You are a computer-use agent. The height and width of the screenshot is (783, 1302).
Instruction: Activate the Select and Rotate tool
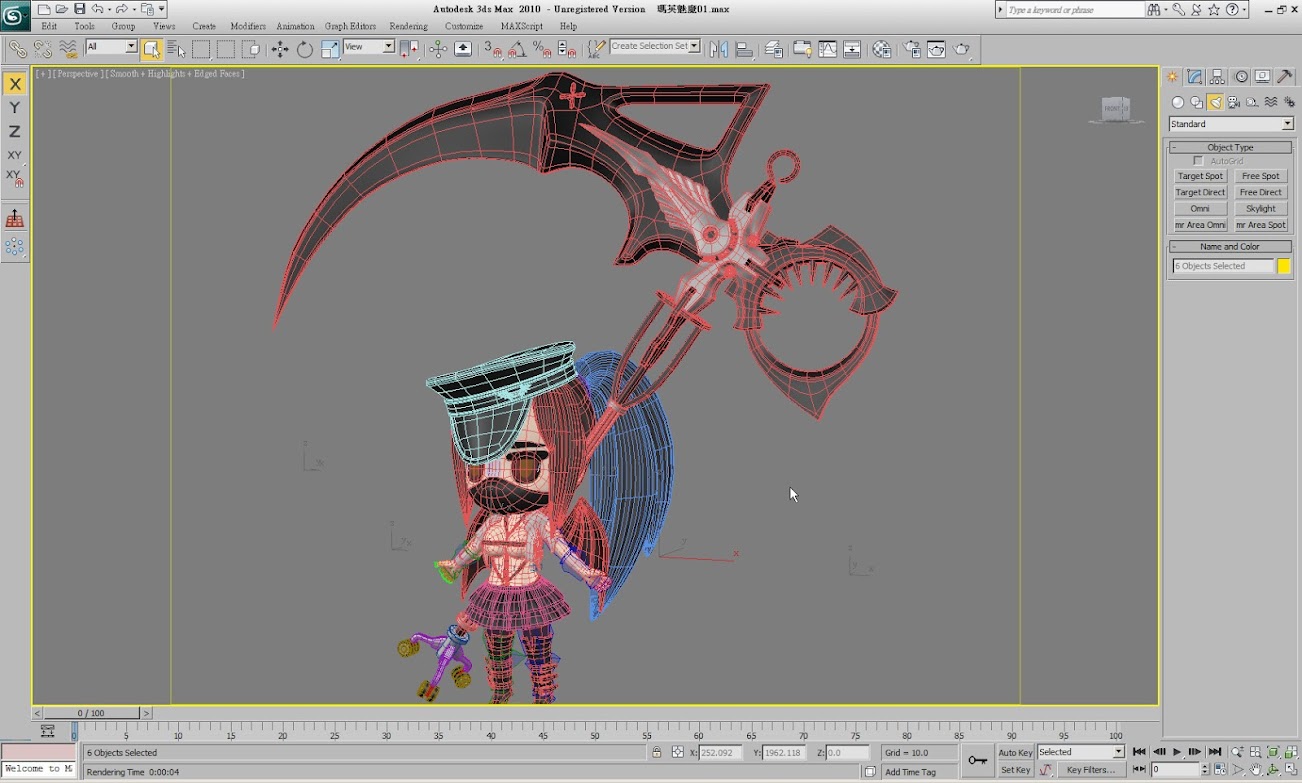click(305, 48)
